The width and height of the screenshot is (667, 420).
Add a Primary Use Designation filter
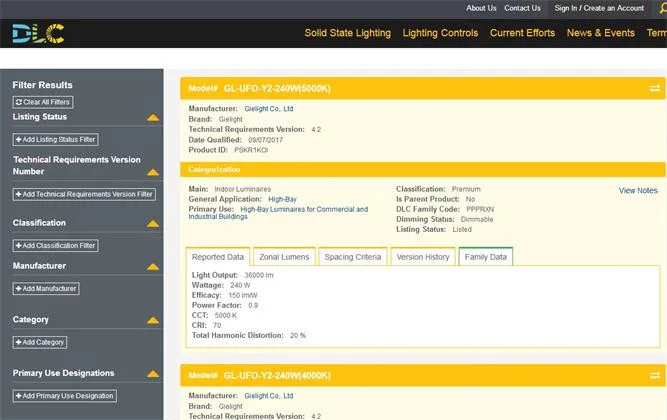pyautogui.click(x=64, y=396)
